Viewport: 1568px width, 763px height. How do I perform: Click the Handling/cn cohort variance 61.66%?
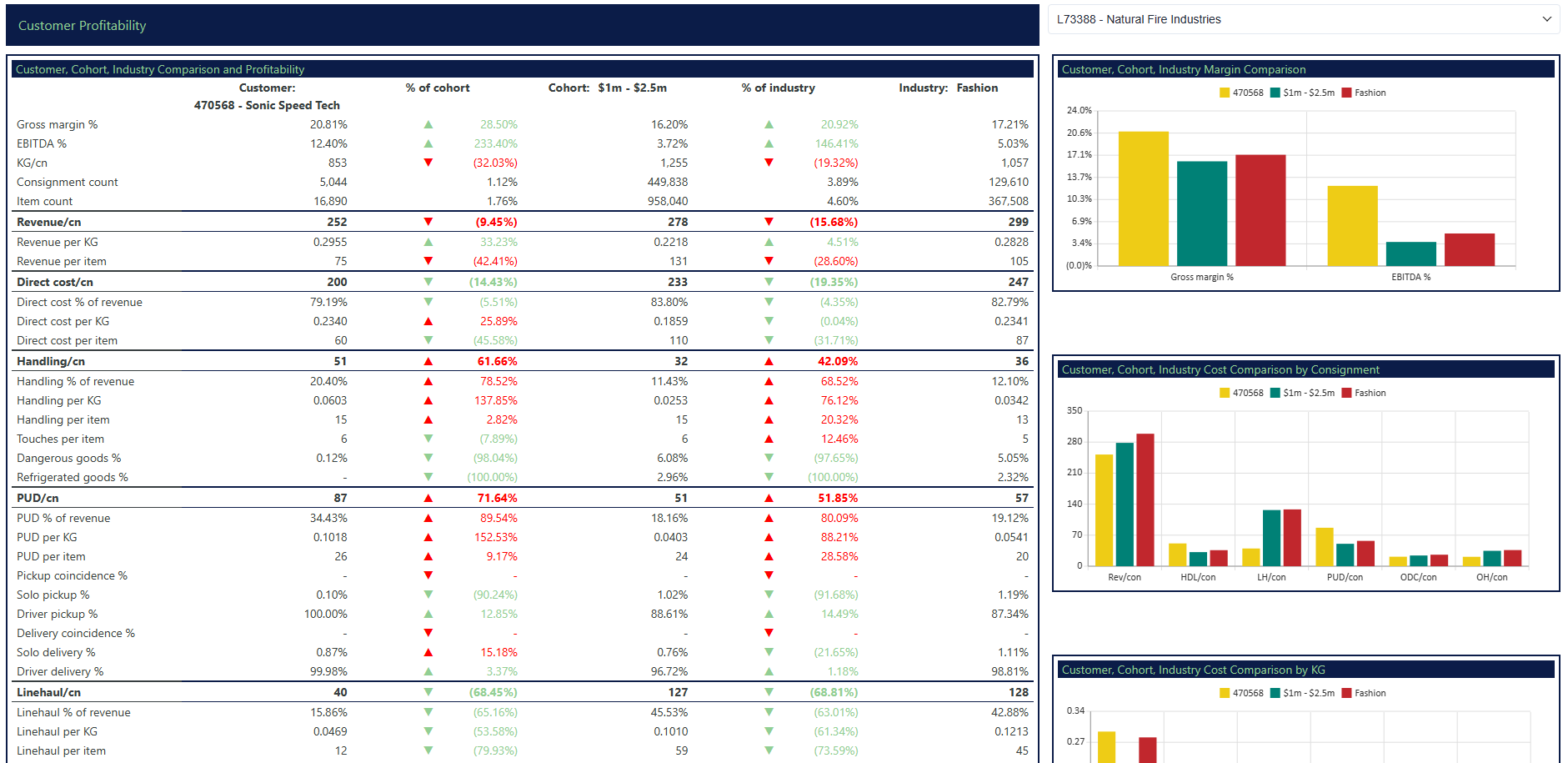point(498,361)
